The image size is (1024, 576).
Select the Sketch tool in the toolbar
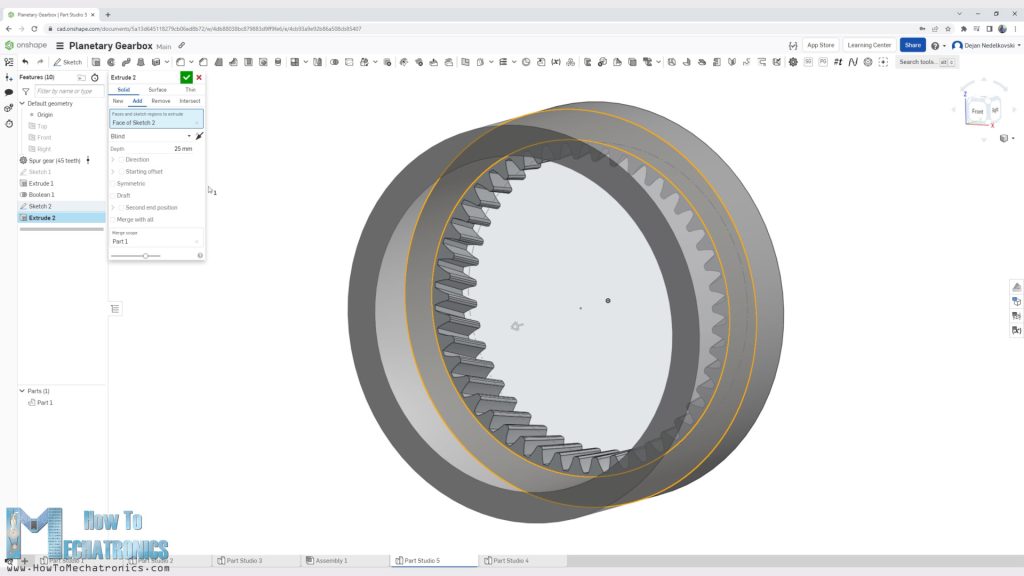(x=65, y=61)
